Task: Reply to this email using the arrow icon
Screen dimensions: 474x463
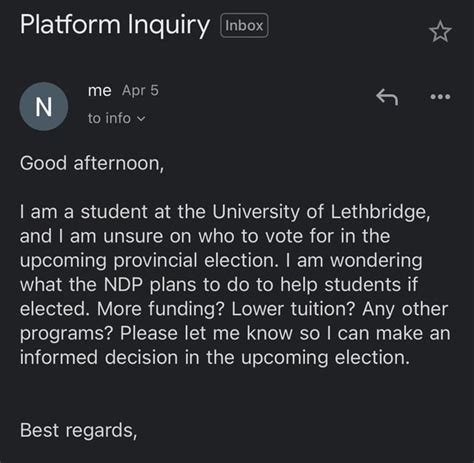Action: (x=387, y=97)
